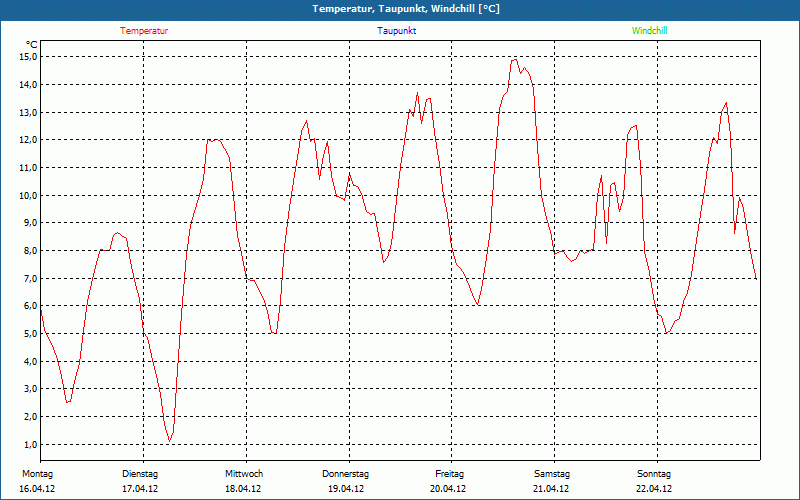
Task: Click the 7,0 y-axis value
Action: [30, 279]
